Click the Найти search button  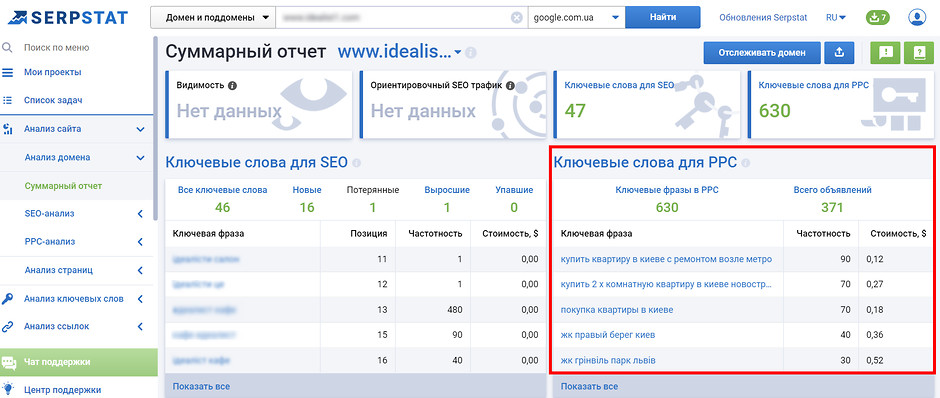(x=662, y=17)
